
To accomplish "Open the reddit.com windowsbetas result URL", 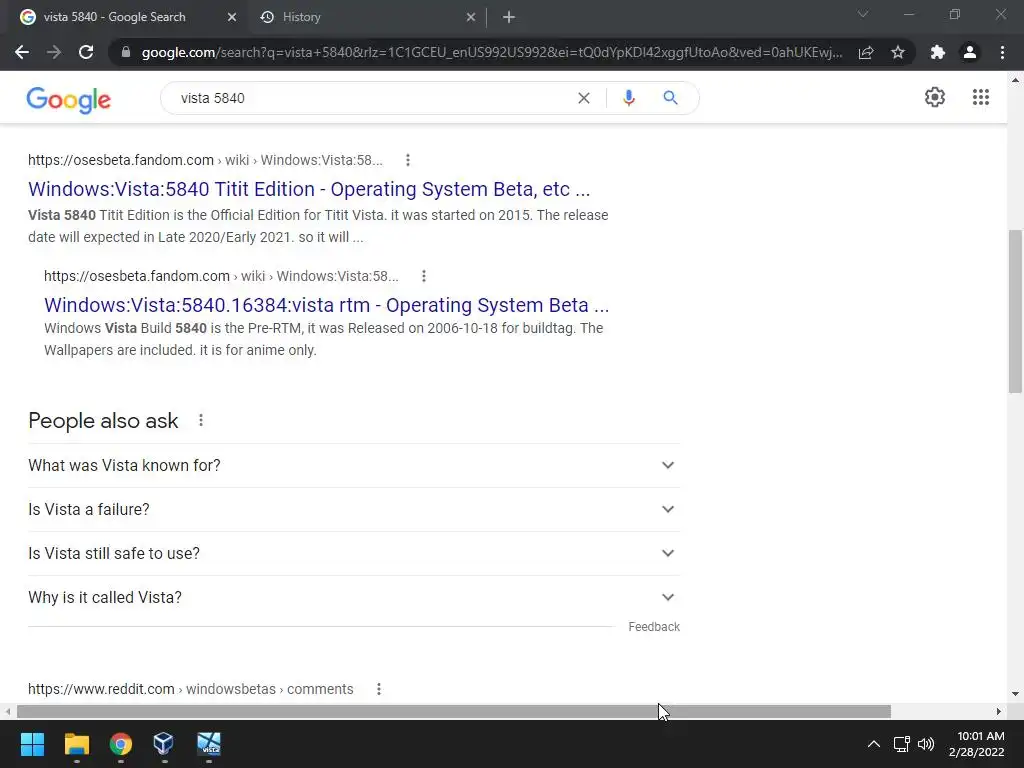I will (191, 689).
